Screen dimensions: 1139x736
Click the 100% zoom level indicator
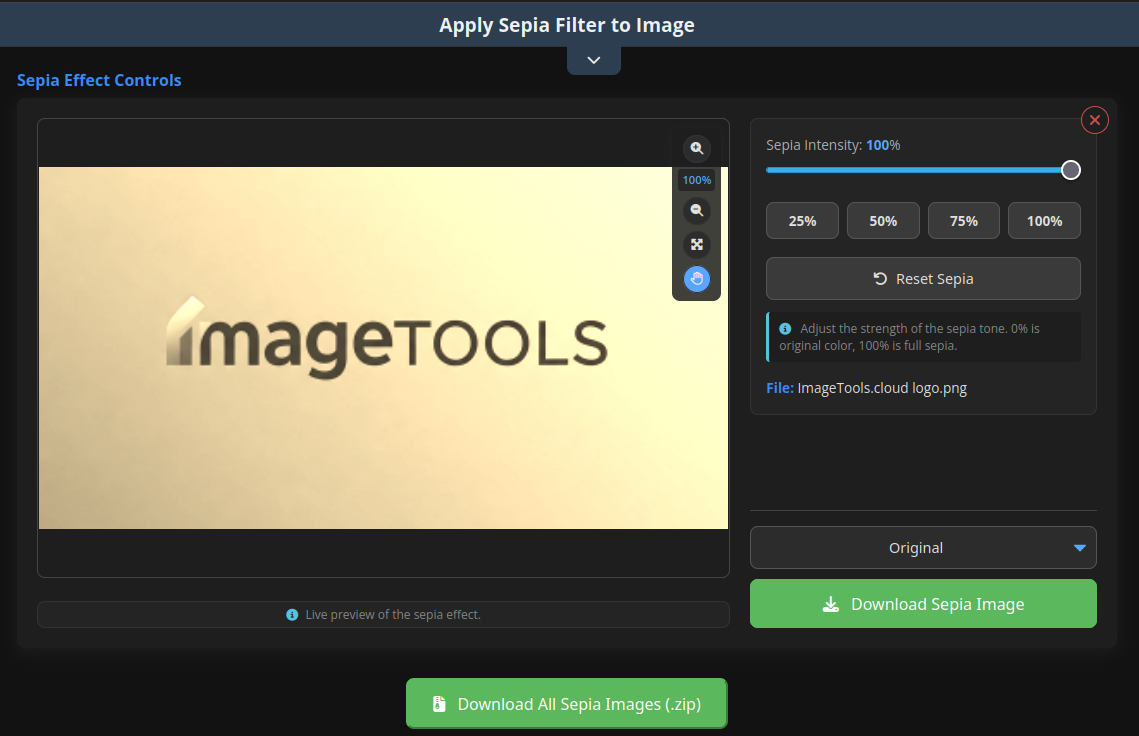[697, 180]
